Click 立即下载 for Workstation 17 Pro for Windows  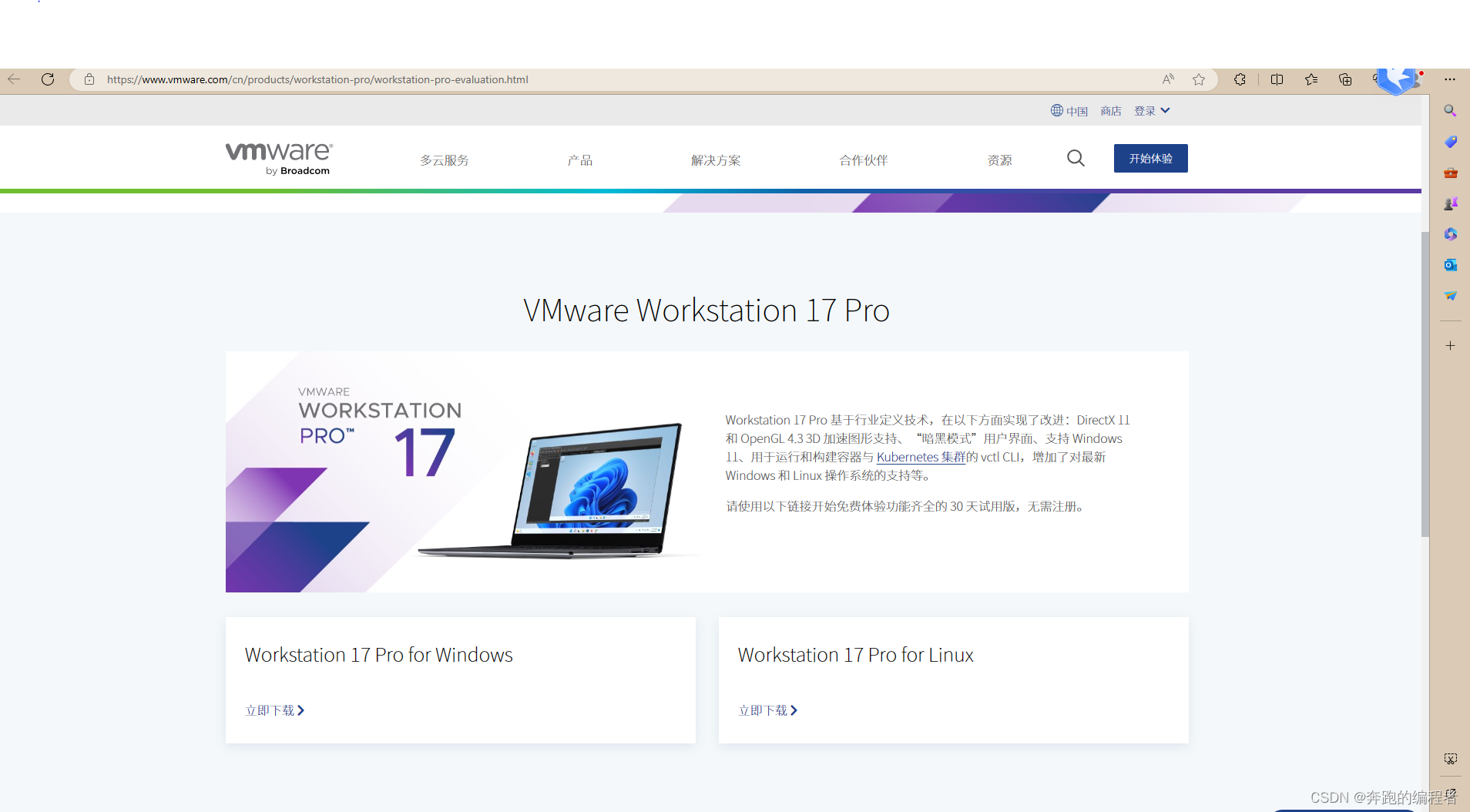(x=275, y=710)
